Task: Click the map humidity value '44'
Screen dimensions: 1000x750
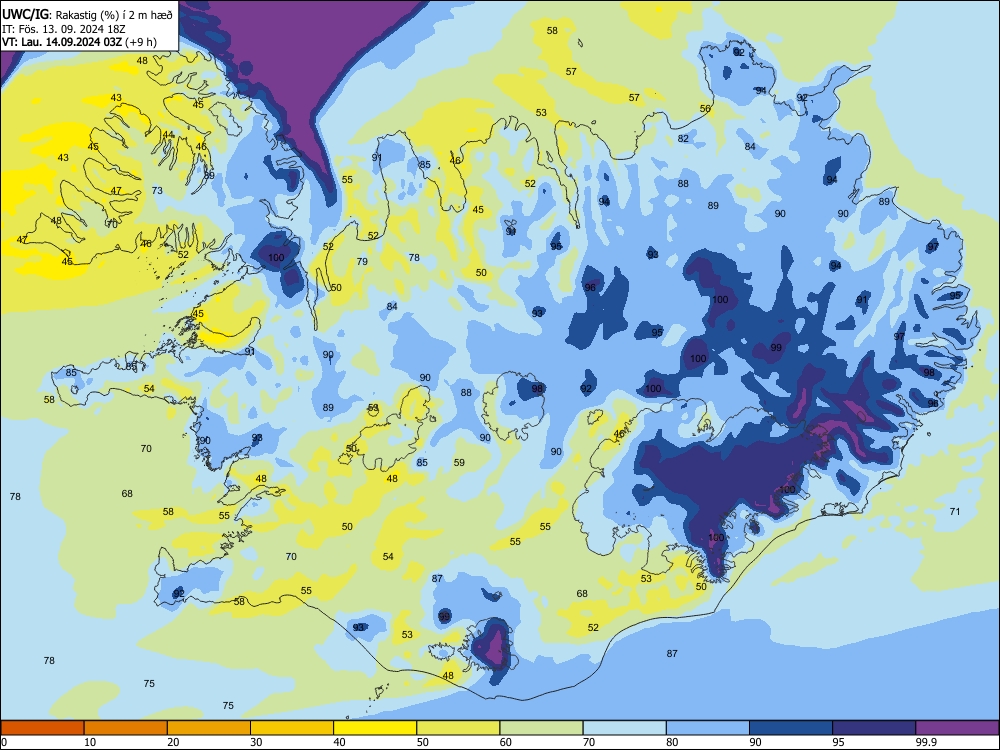Action: pos(168,135)
